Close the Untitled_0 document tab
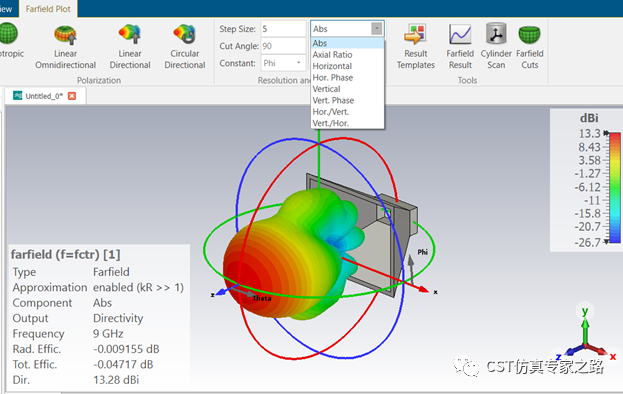623x394 pixels. (72, 96)
